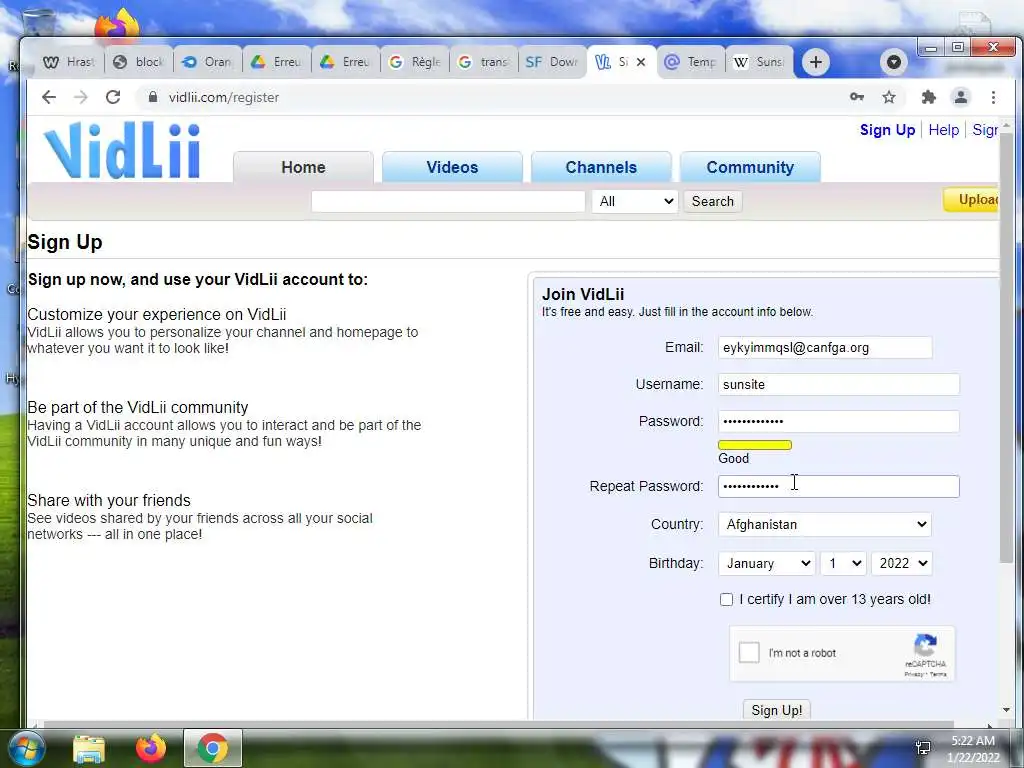The height and width of the screenshot is (768, 1024).
Task: Open the saved passwords key icon
Action: pyautogui.click(x=857, y=97)
